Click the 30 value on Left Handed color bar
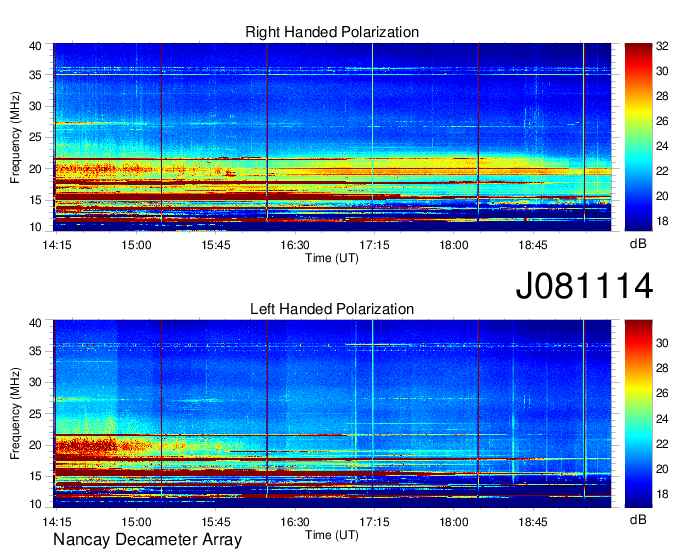This screenshot has height=552, width=680. click(x=662, y=343)
